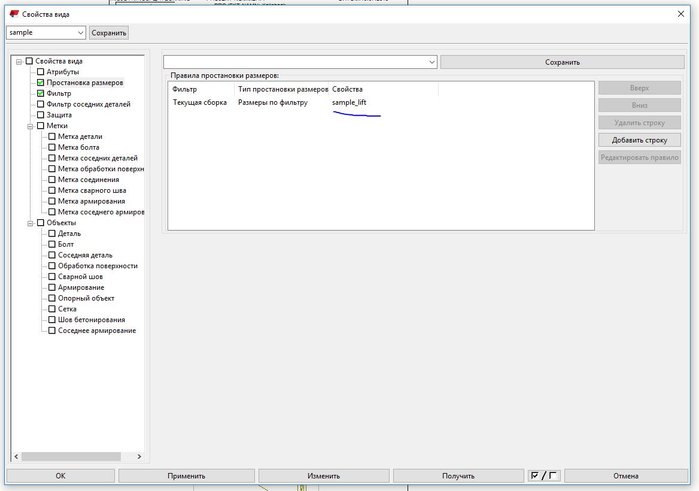Select Метка армирования tree item
The height and width of the screenshot is (491, 699).
coord(91,201)
